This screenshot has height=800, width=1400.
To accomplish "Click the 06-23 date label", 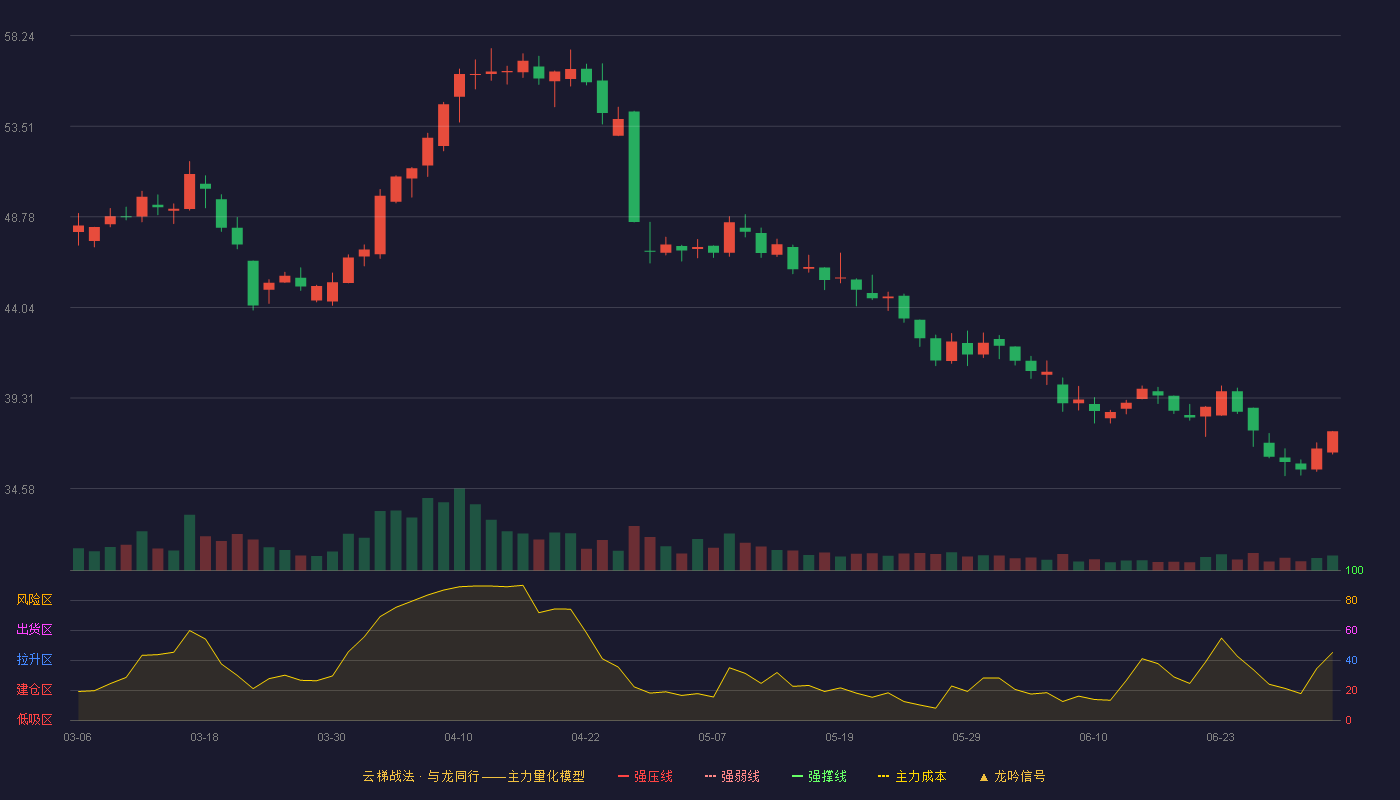I will pyautogui.click(x=1220, y=737).
